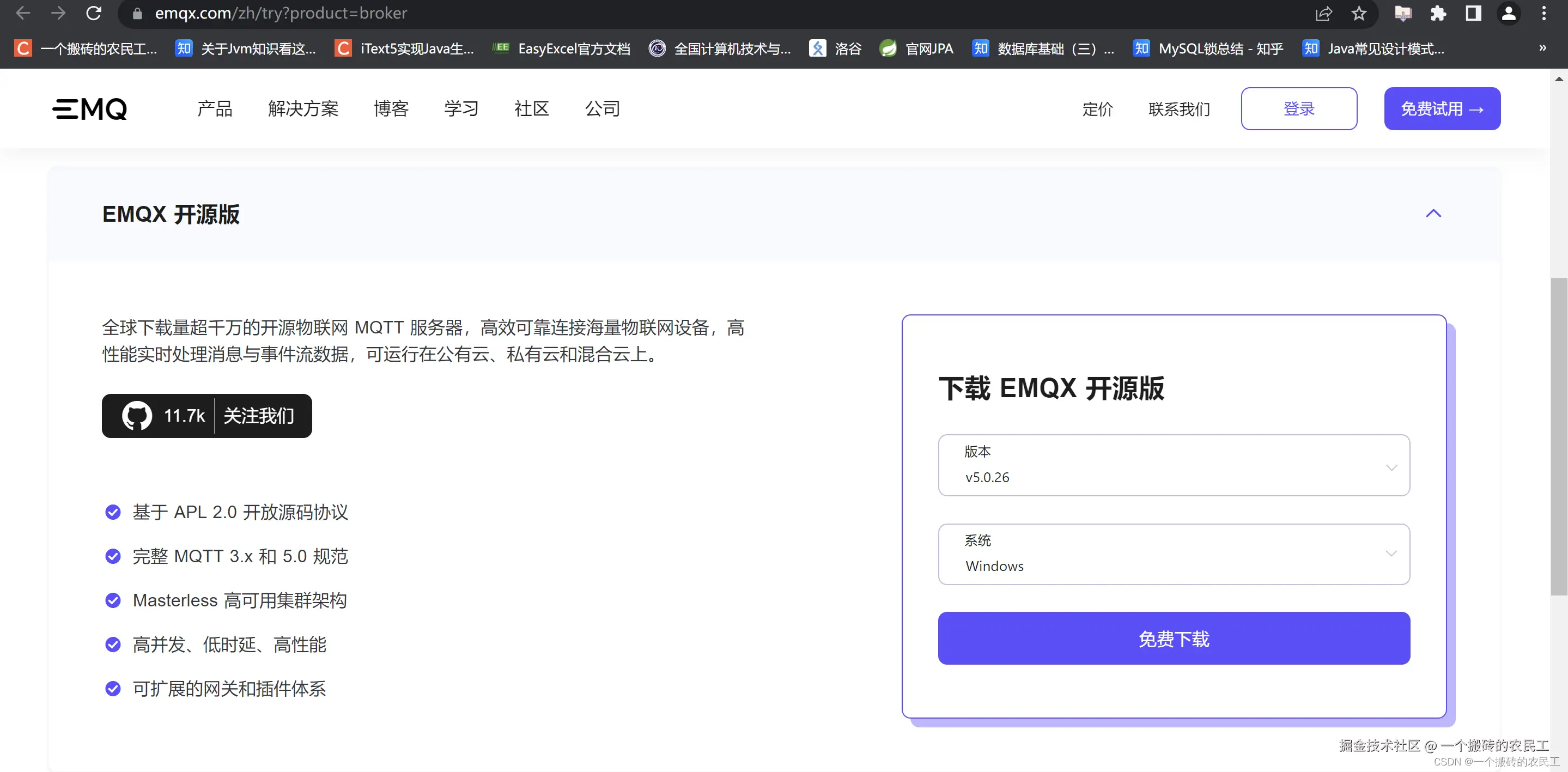Open the browser extensions puzzle icon

1439,14
